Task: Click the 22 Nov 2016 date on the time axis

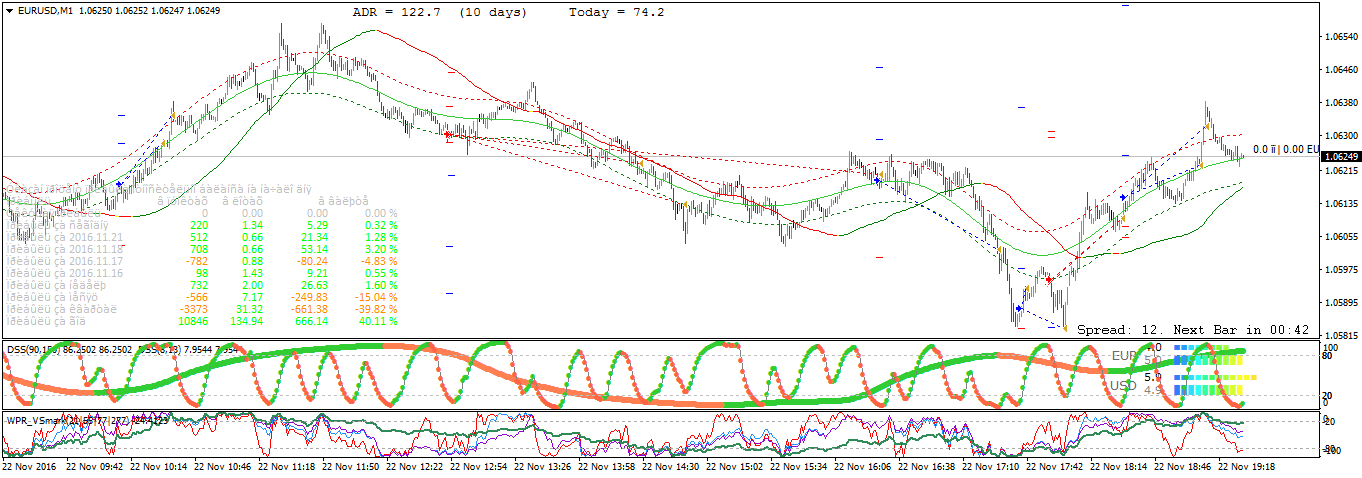Action: [x=31, y=466]
